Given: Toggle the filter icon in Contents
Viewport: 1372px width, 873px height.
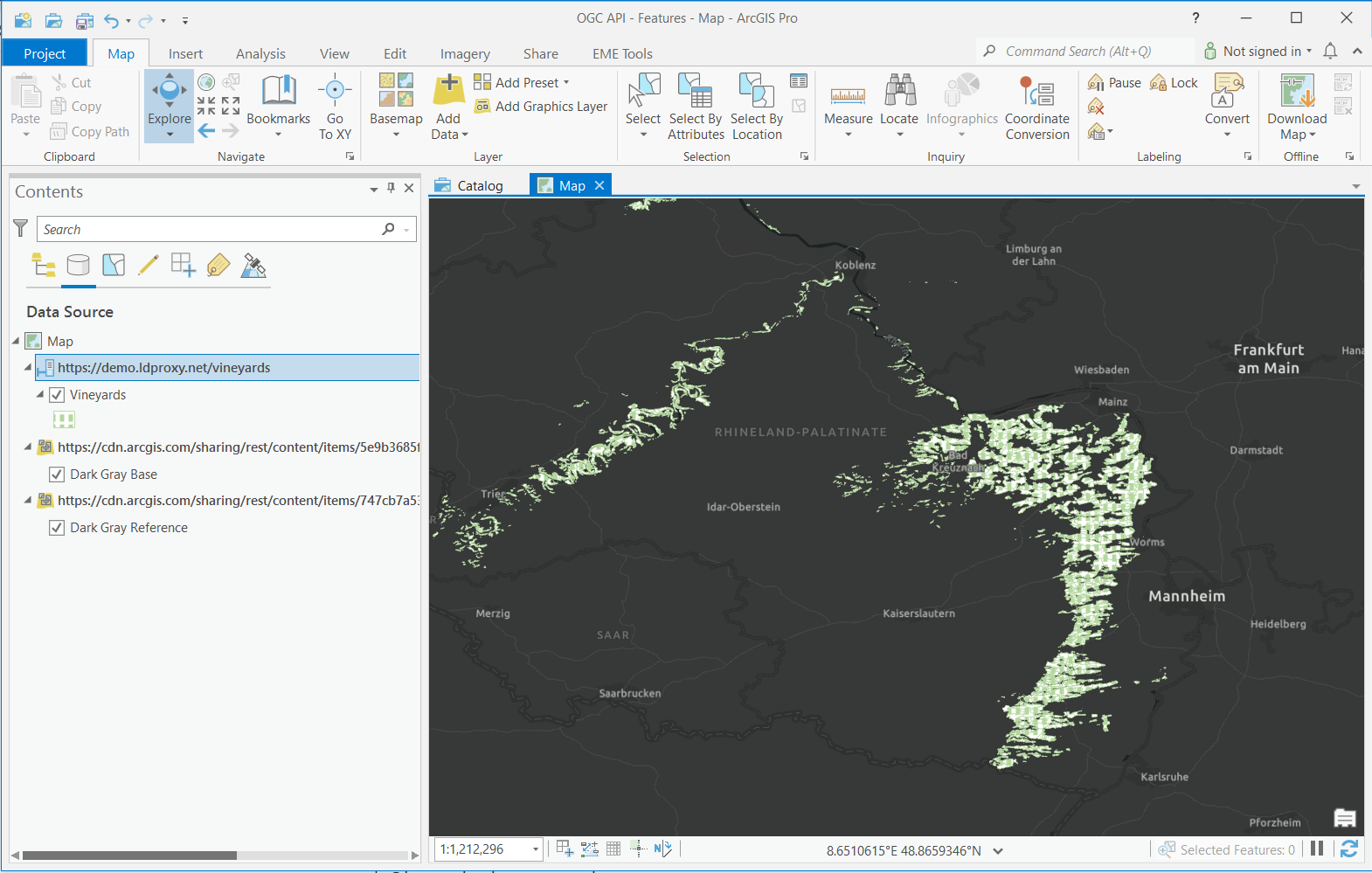Looking at the screenshot, I should (x=21, y=228).
